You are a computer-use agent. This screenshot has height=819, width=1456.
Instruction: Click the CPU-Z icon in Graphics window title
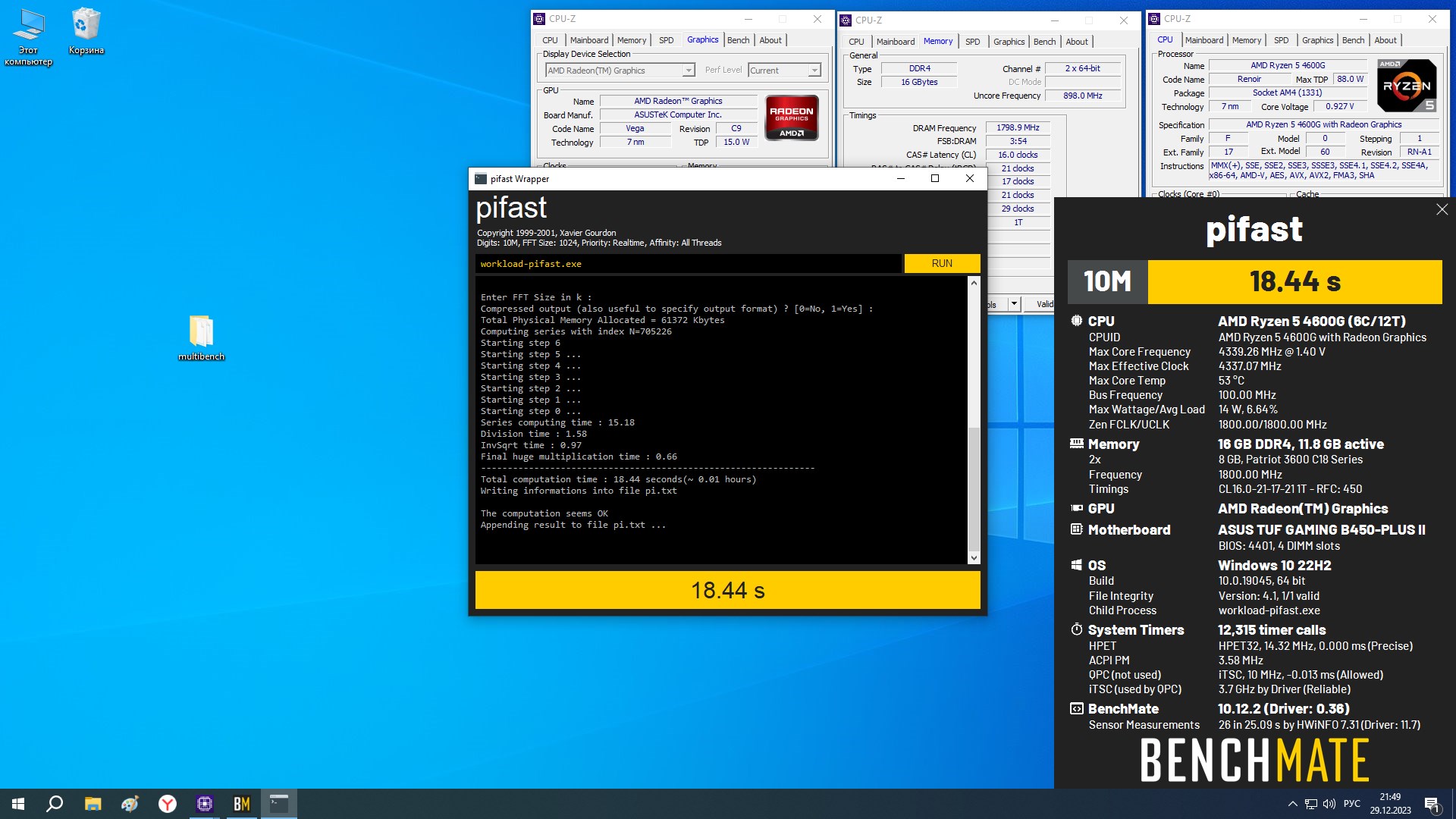[x=539, y=19]
